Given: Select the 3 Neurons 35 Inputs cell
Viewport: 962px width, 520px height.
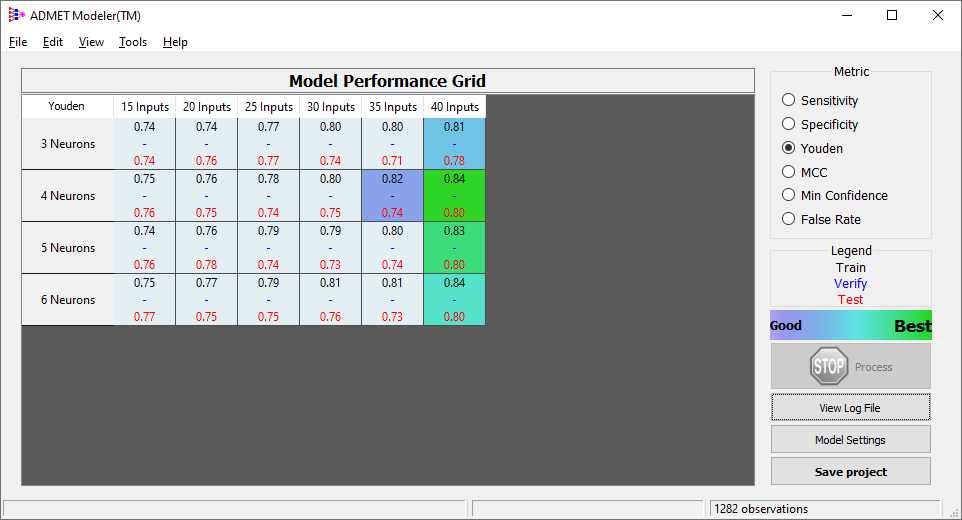Looking at the screenshot, I should coord(392,143).
